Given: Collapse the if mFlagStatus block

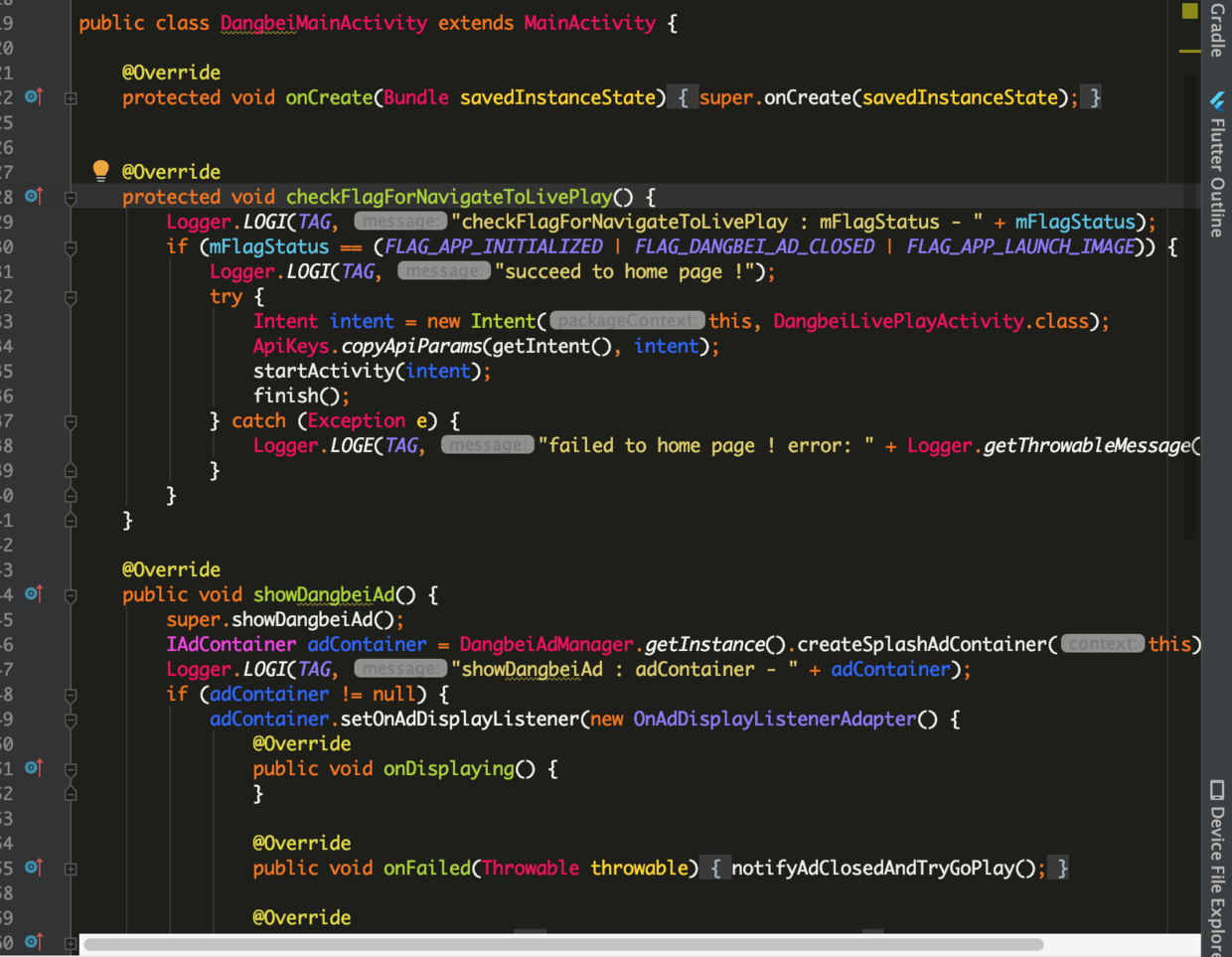Looking at the screenshot, I should click(x=71, y=247).
